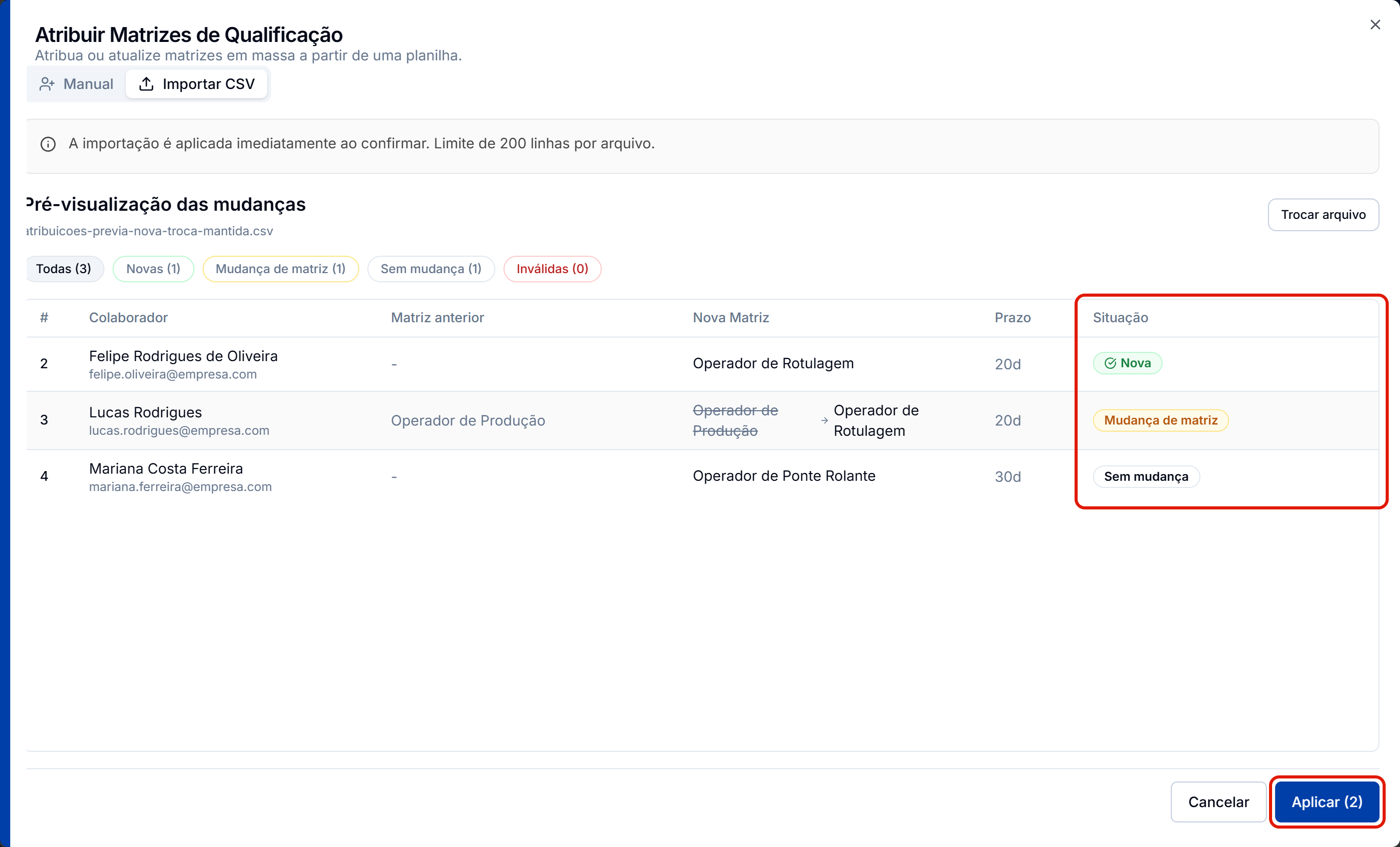1400x847 pixels.
Task: Click the Nova status badge
Action: [x=1127, y=363]
